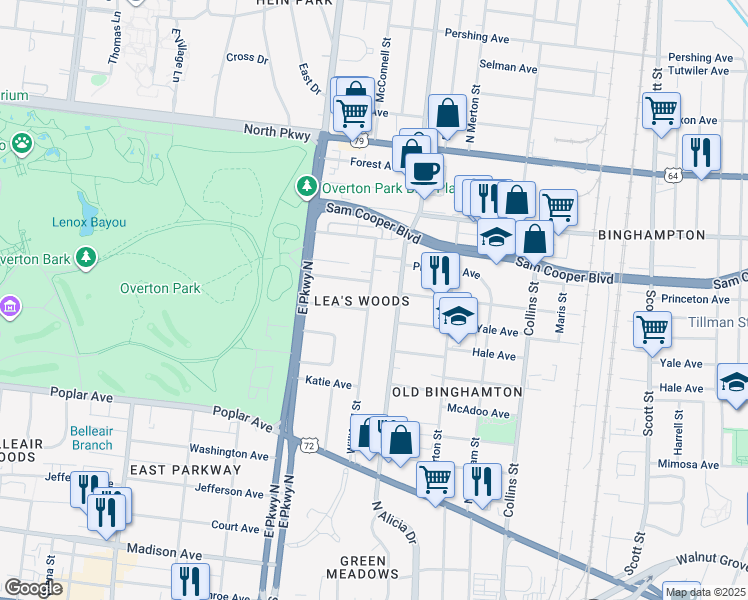The width and height of the screenshot is (748, 600).
Task: Click the Walnut Grove road label
Action: pos(711,561)
